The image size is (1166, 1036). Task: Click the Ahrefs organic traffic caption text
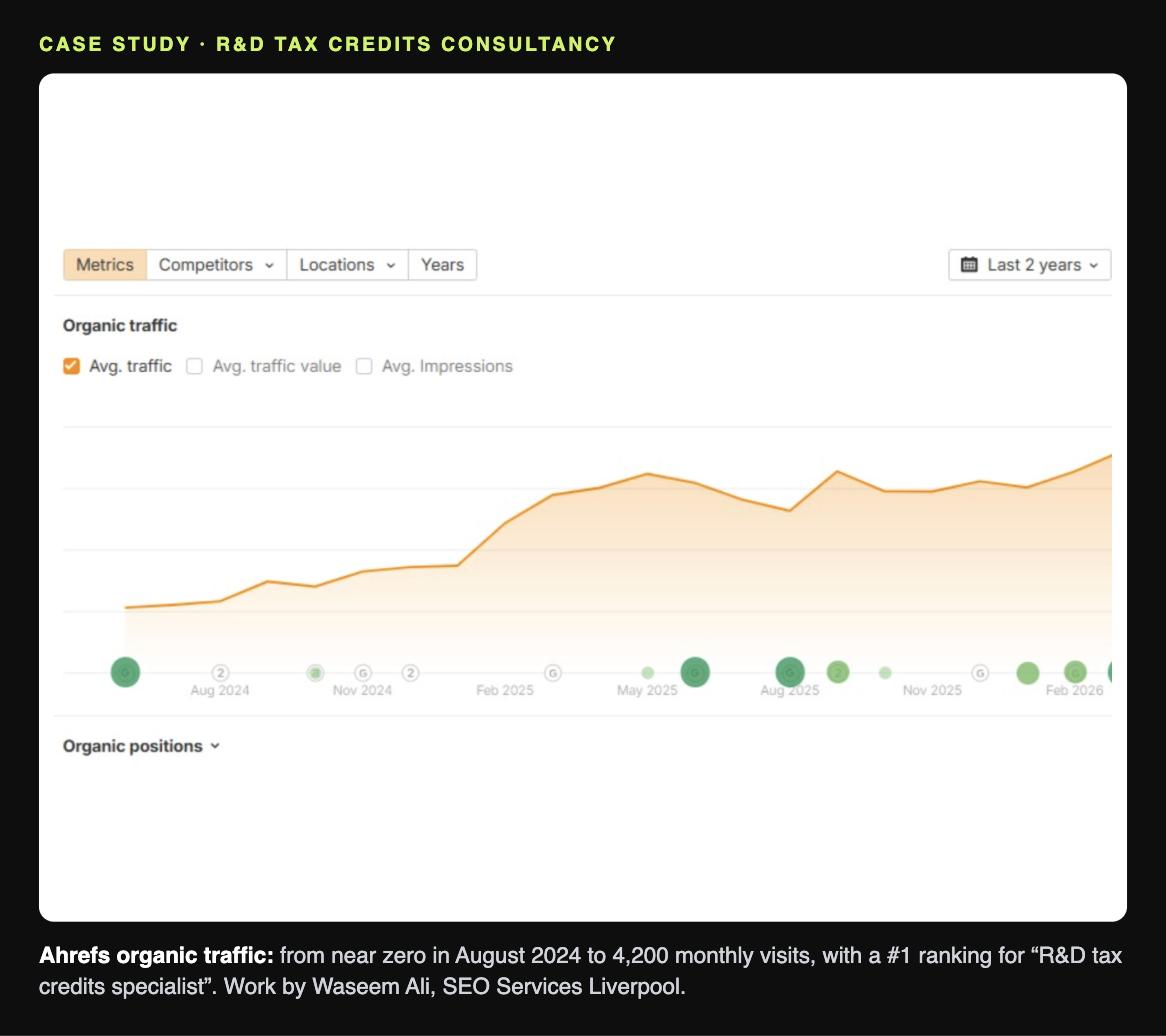pos(580,971)
